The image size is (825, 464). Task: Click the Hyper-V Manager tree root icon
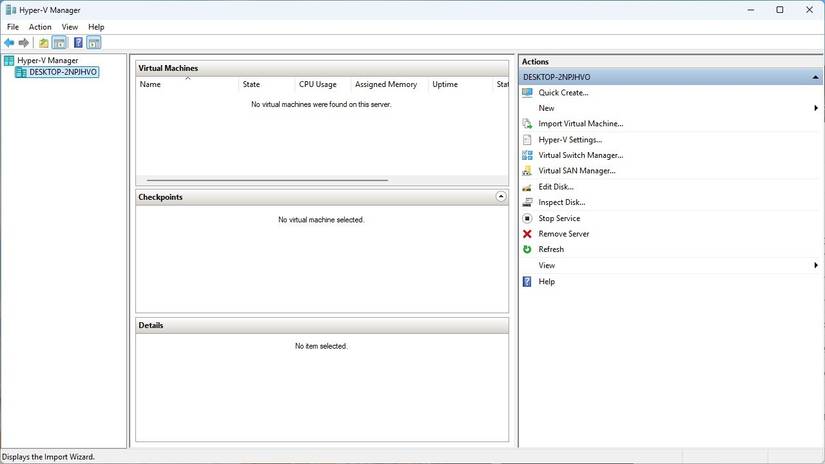pos(9,60)
